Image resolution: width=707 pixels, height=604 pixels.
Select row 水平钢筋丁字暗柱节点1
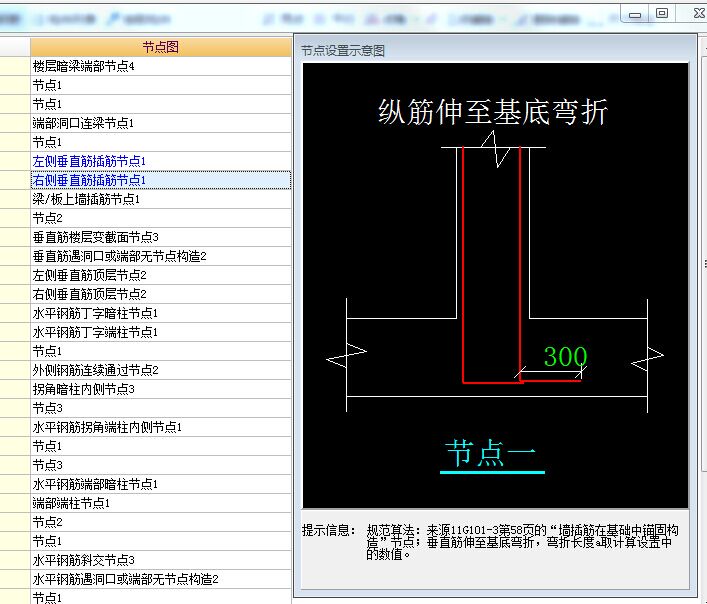pos(161,313)
